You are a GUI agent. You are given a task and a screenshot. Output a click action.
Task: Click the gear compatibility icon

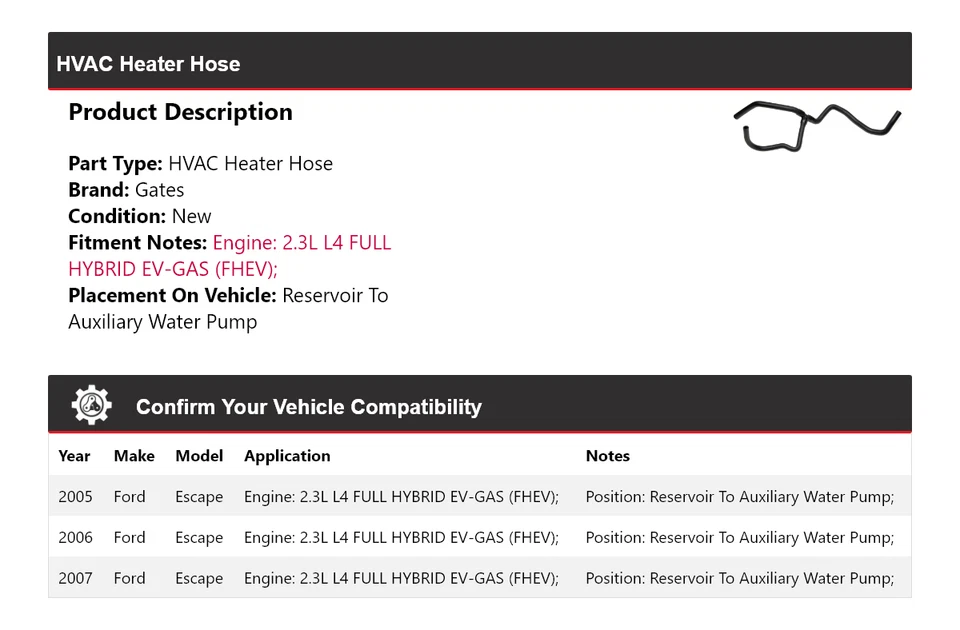pyautogui.click(x=92, y=405)
